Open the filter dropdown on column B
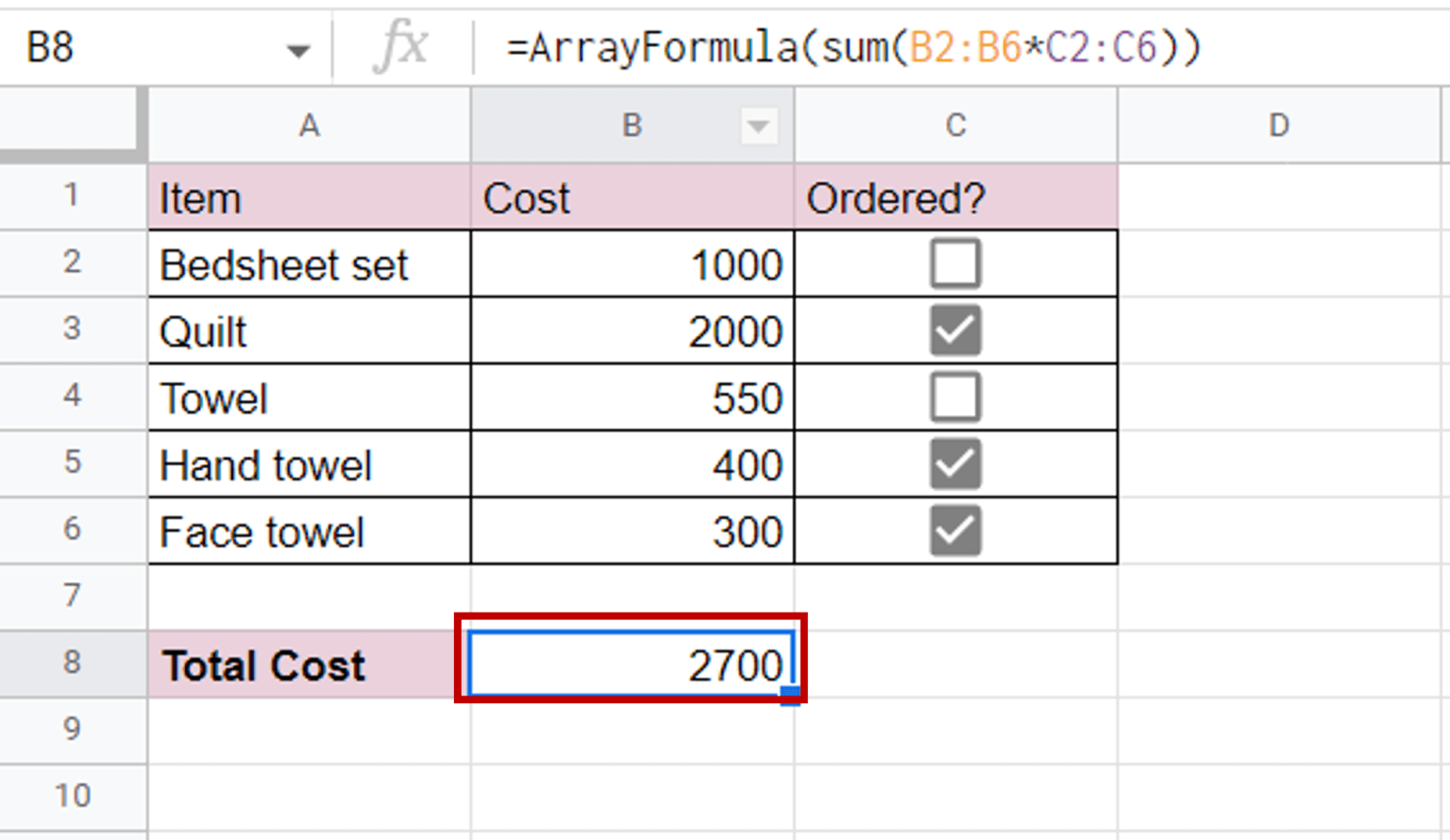This screenshot has width=1450, height=840. point(758,126)
